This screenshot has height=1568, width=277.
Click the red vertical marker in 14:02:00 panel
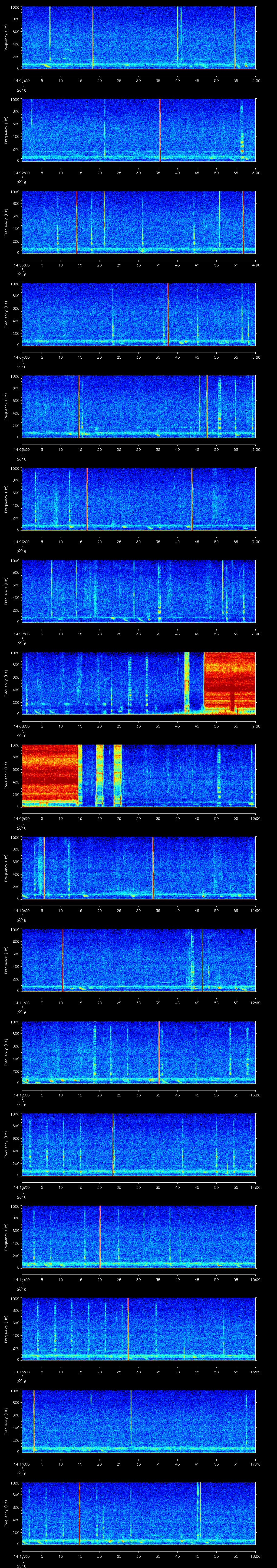click(160, 130)
